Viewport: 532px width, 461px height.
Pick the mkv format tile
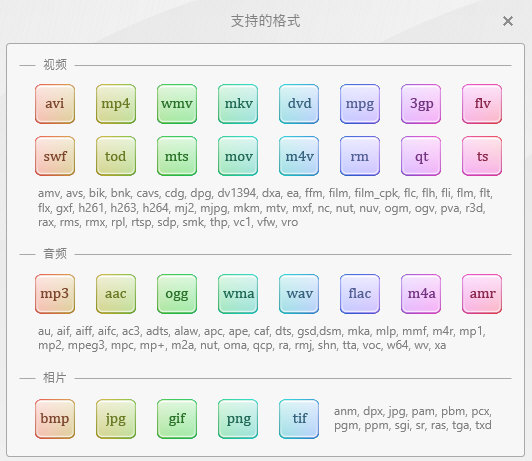tap(238, 104)
